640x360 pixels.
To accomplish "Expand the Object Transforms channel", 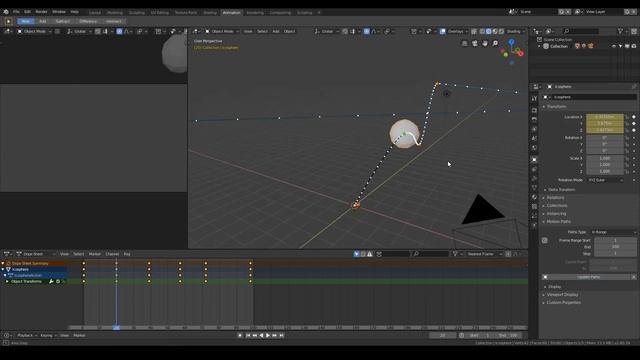I will click(7, 282).
